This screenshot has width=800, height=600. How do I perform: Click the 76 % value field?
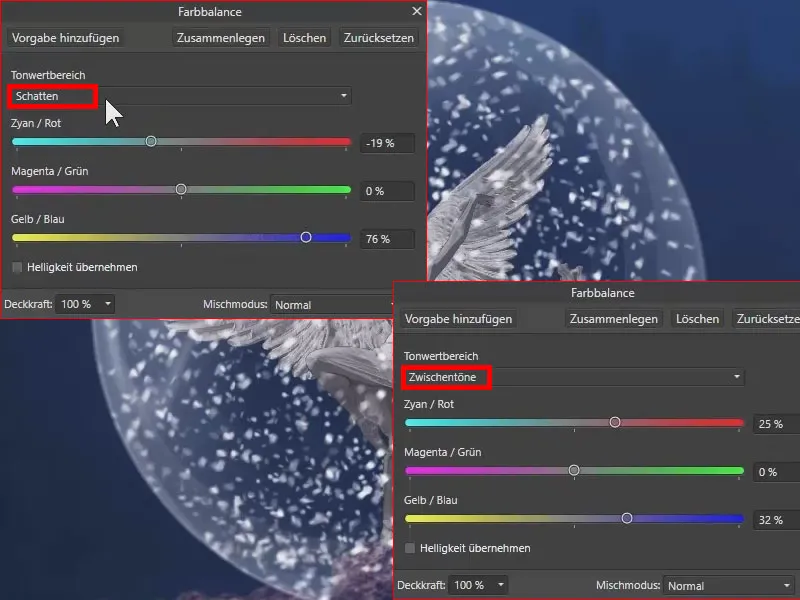coord(387,239)
